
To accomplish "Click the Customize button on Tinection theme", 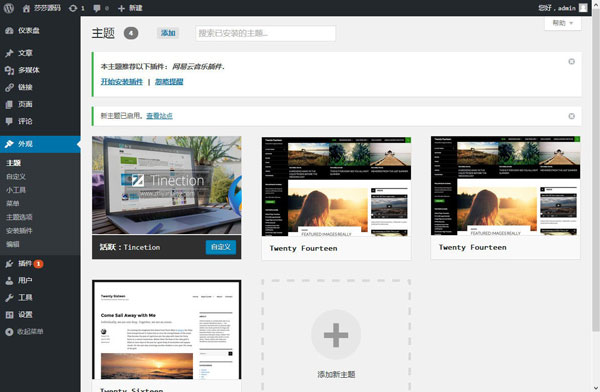I will pos(221,247).
